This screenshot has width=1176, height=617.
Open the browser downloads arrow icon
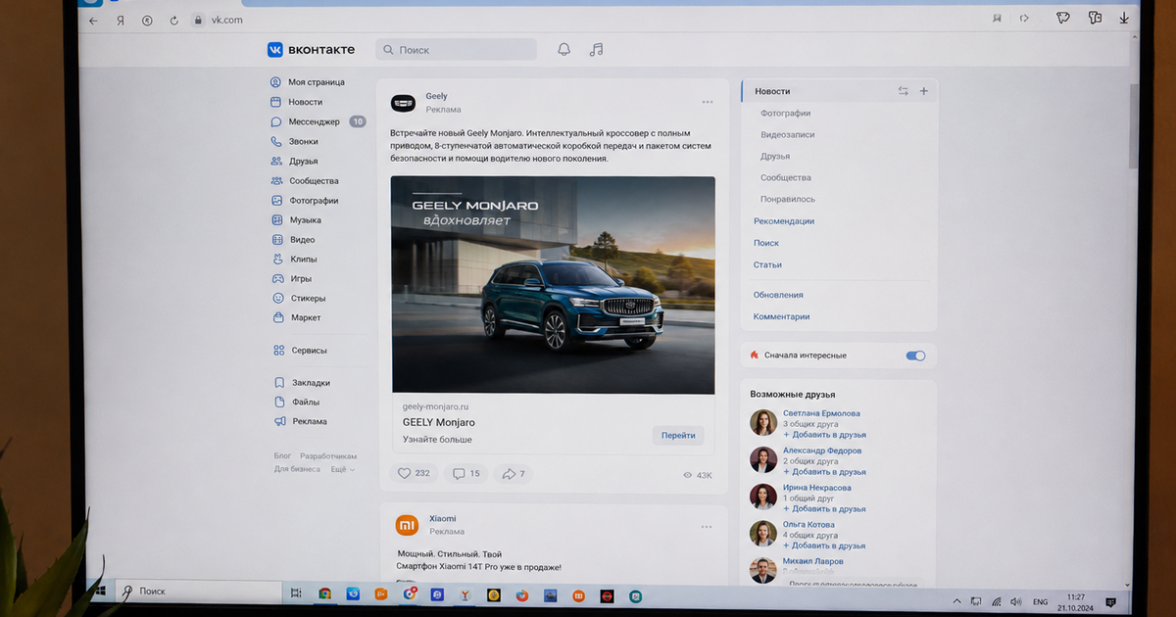tap(1124, 19)
